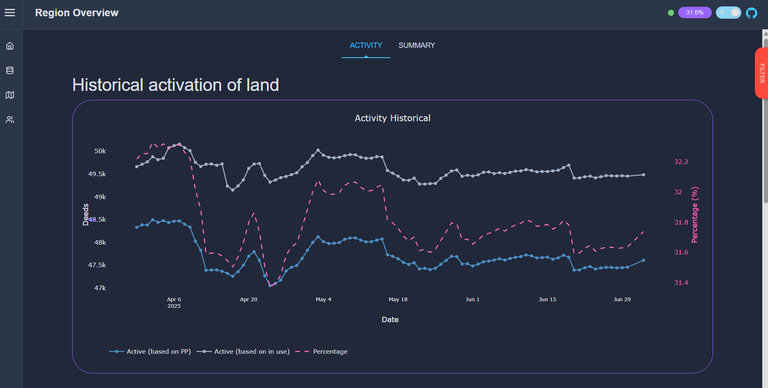Go to the home icon in the sidebar

[x=10, y=46]
